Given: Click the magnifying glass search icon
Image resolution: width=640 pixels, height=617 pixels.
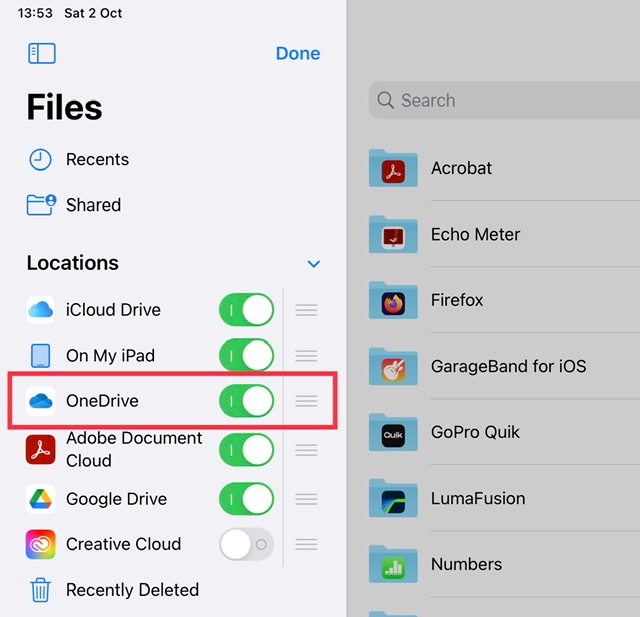Looking at the screenshot, I should point(385,100).
